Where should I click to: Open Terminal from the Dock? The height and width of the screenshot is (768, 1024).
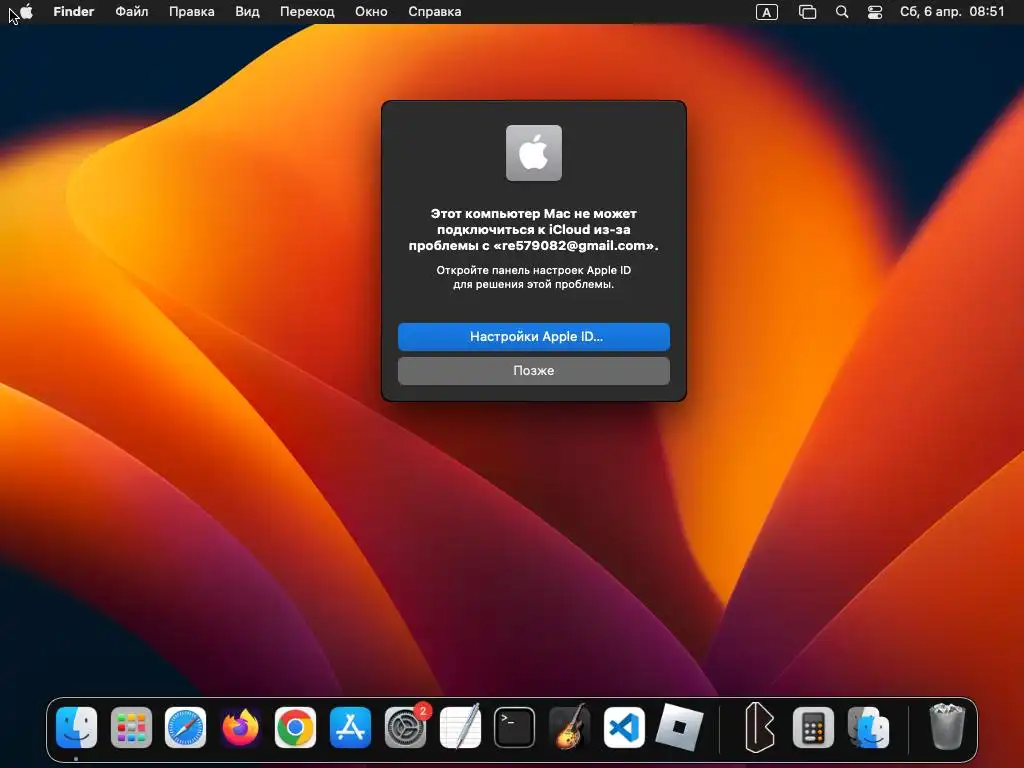[515, 728]
